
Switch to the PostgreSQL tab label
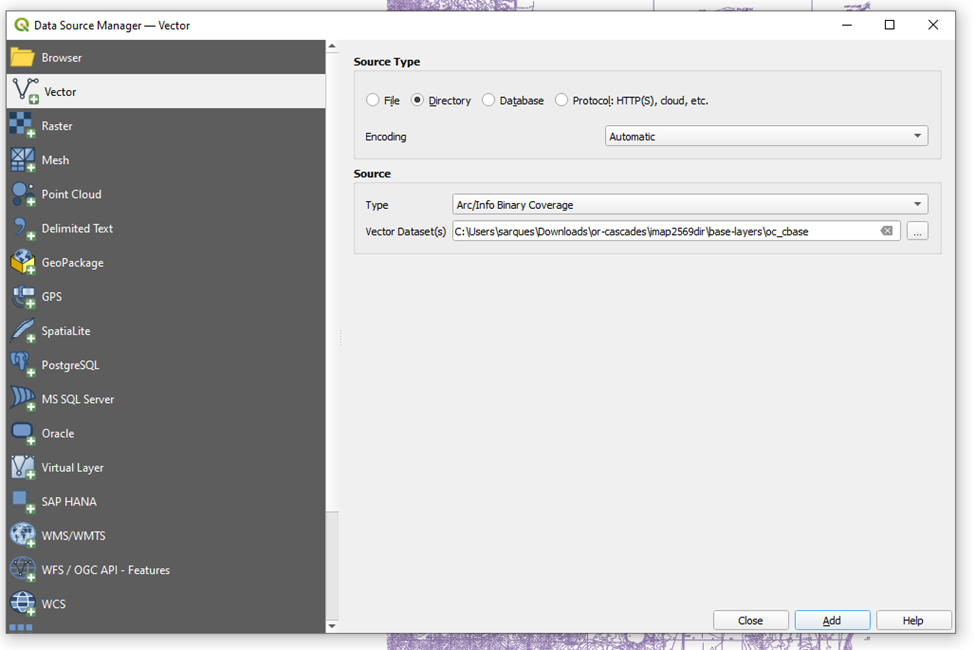[x=70, y=365]
